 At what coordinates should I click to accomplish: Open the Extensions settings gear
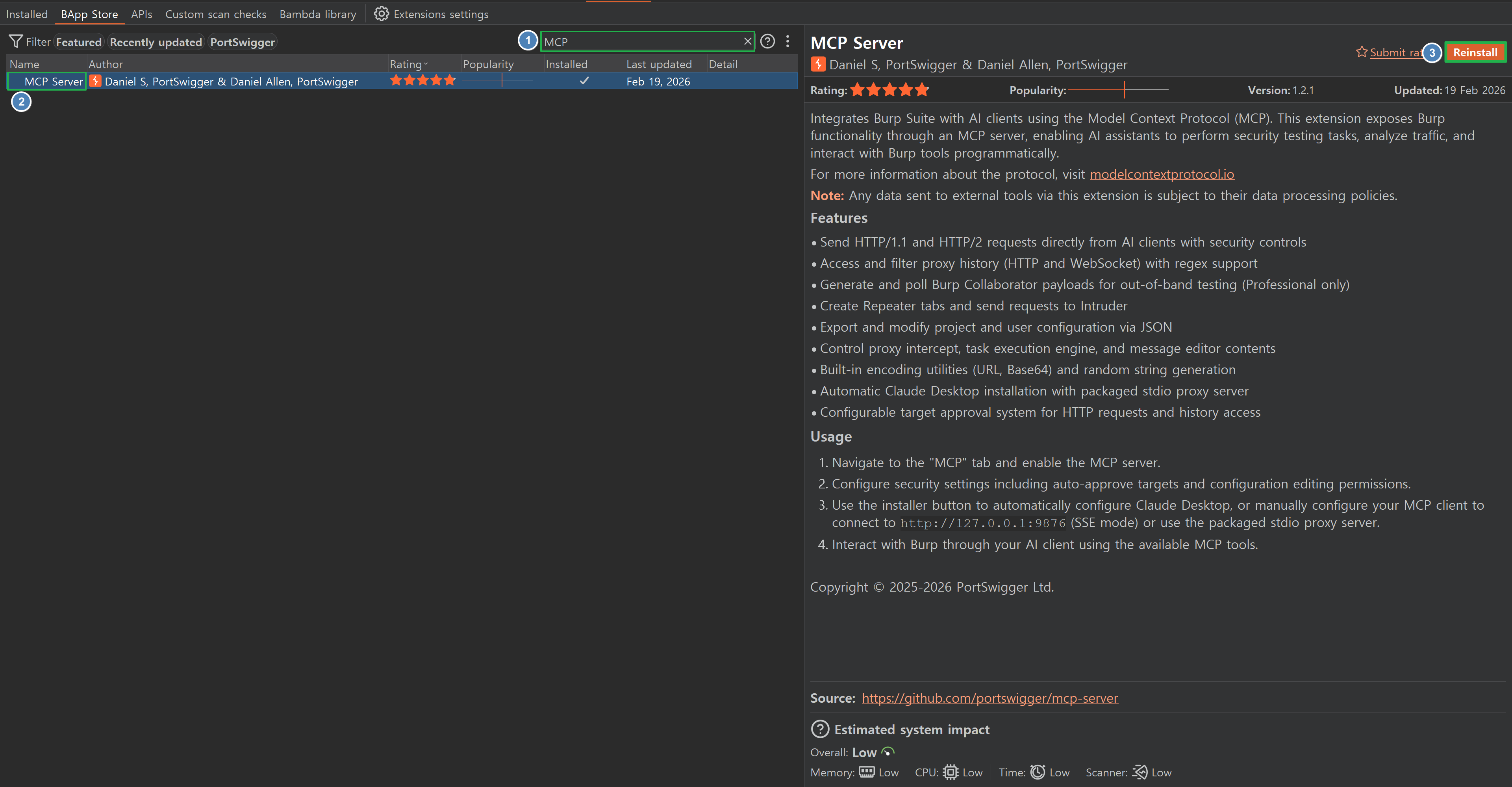382,14
